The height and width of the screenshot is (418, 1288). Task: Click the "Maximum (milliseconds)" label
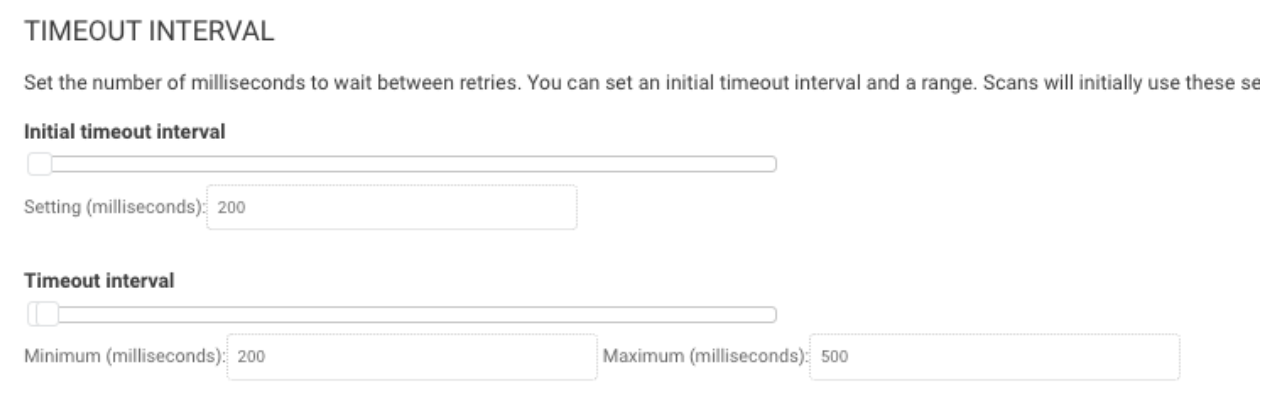706,357
